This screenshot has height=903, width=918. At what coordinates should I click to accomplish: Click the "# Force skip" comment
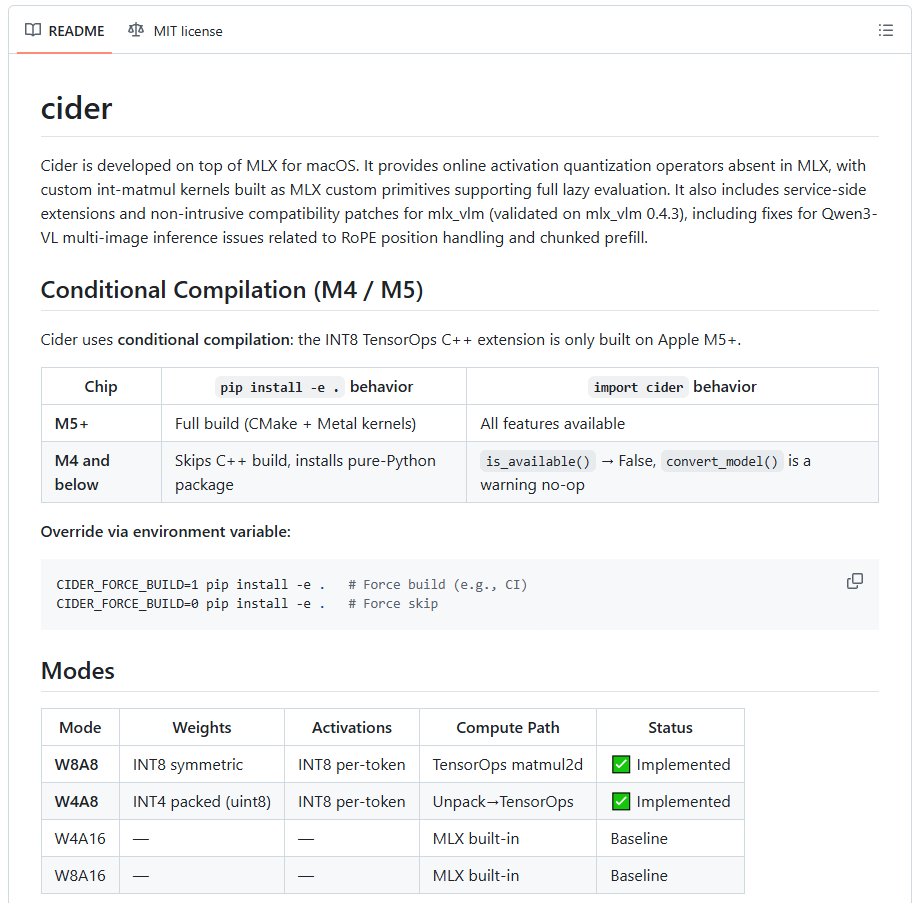[393, 603]
